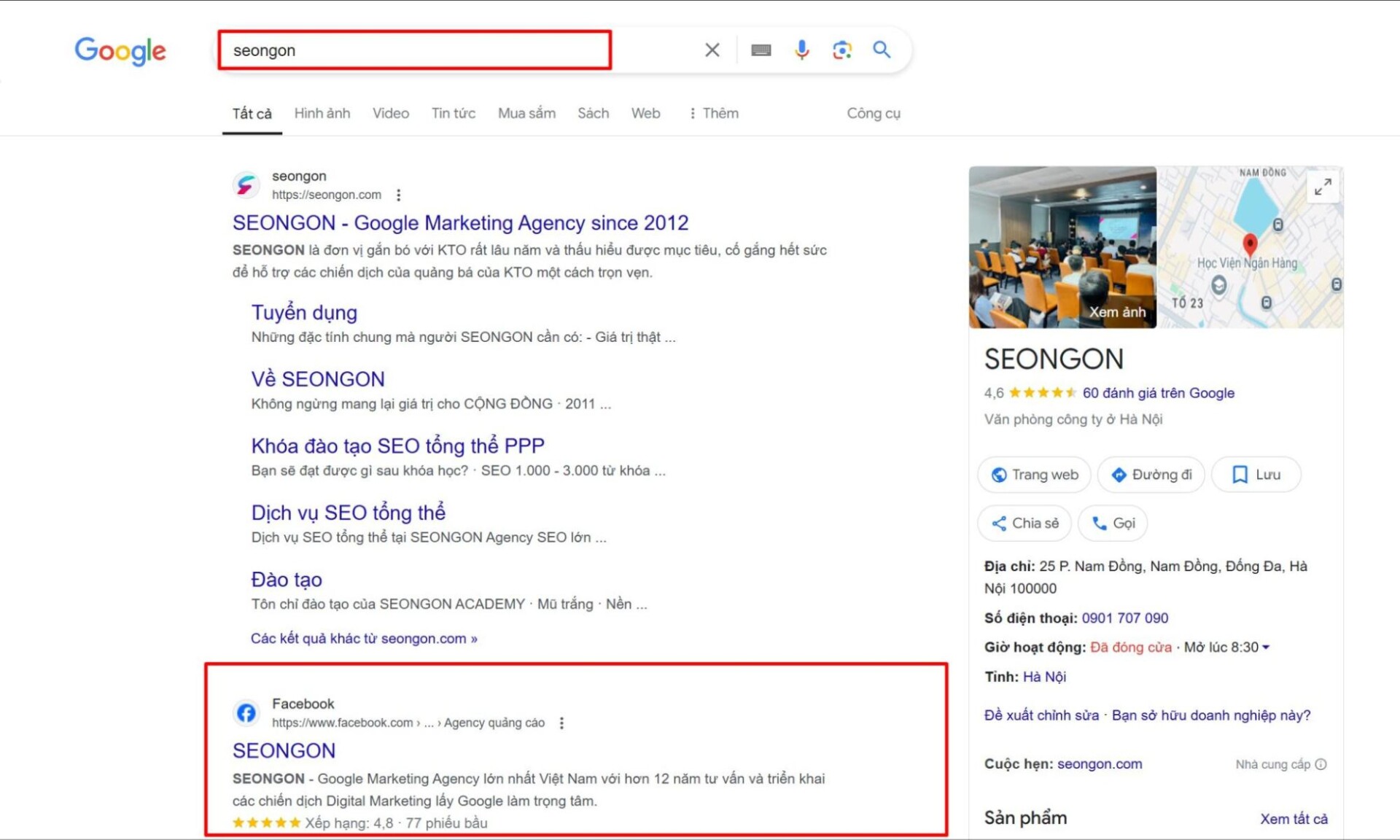
Task: Open the Hà Nội province link
Action: tap(1044, 677)
